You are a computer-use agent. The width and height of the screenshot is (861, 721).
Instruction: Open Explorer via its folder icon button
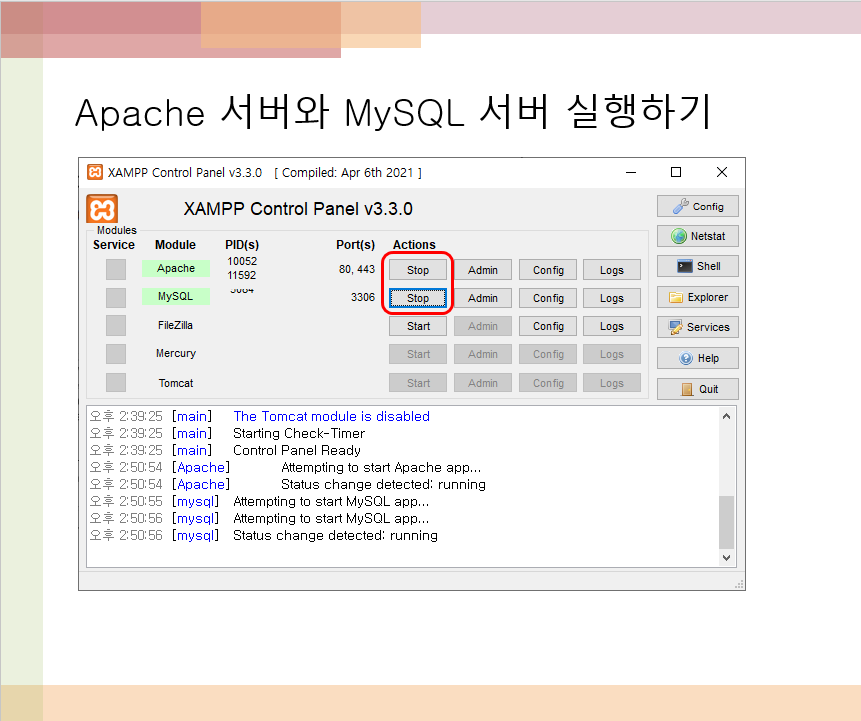(697, 297)
